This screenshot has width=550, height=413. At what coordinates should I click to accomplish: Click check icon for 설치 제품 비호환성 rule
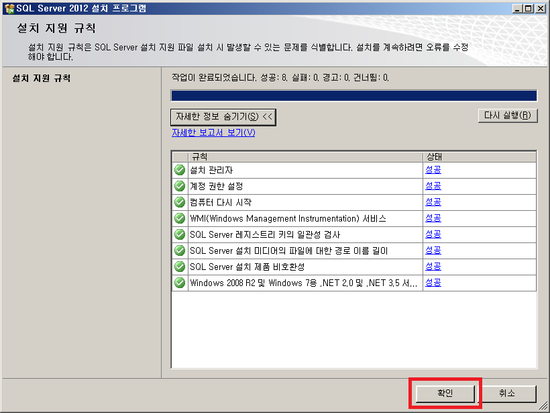click(x=180, y=267)
